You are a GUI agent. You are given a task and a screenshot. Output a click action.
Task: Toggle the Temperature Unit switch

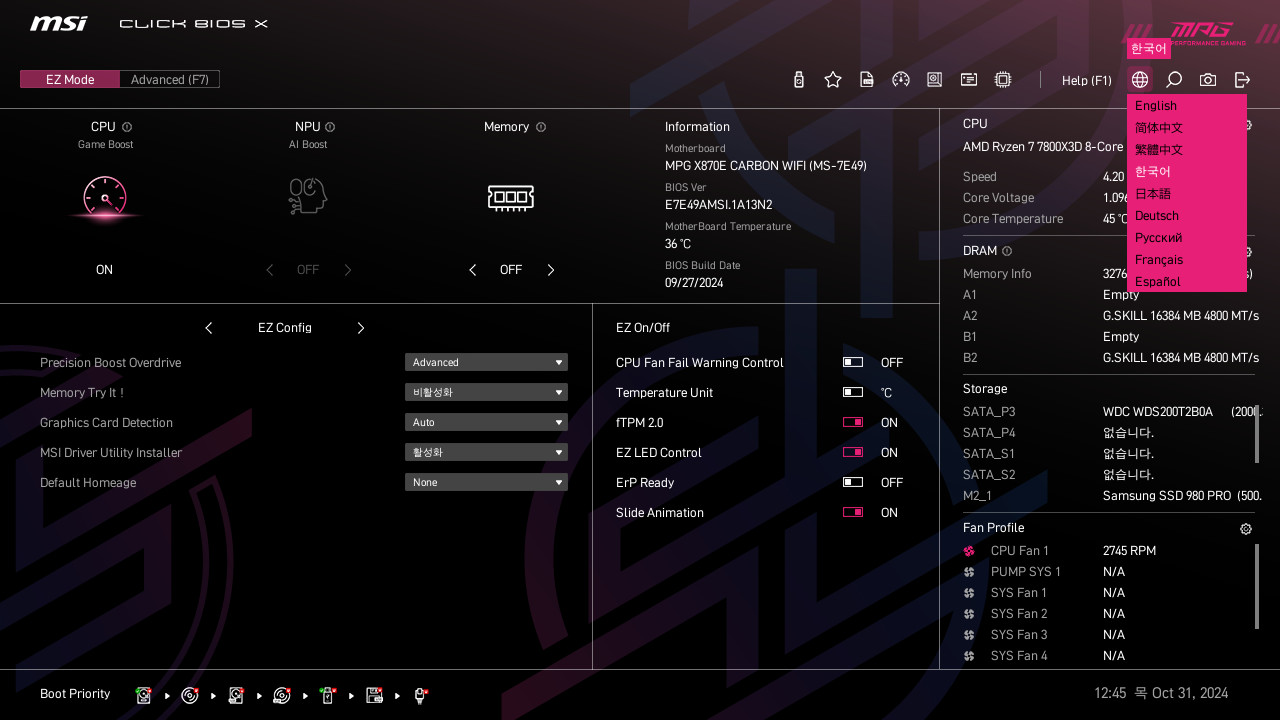point(853,392)
